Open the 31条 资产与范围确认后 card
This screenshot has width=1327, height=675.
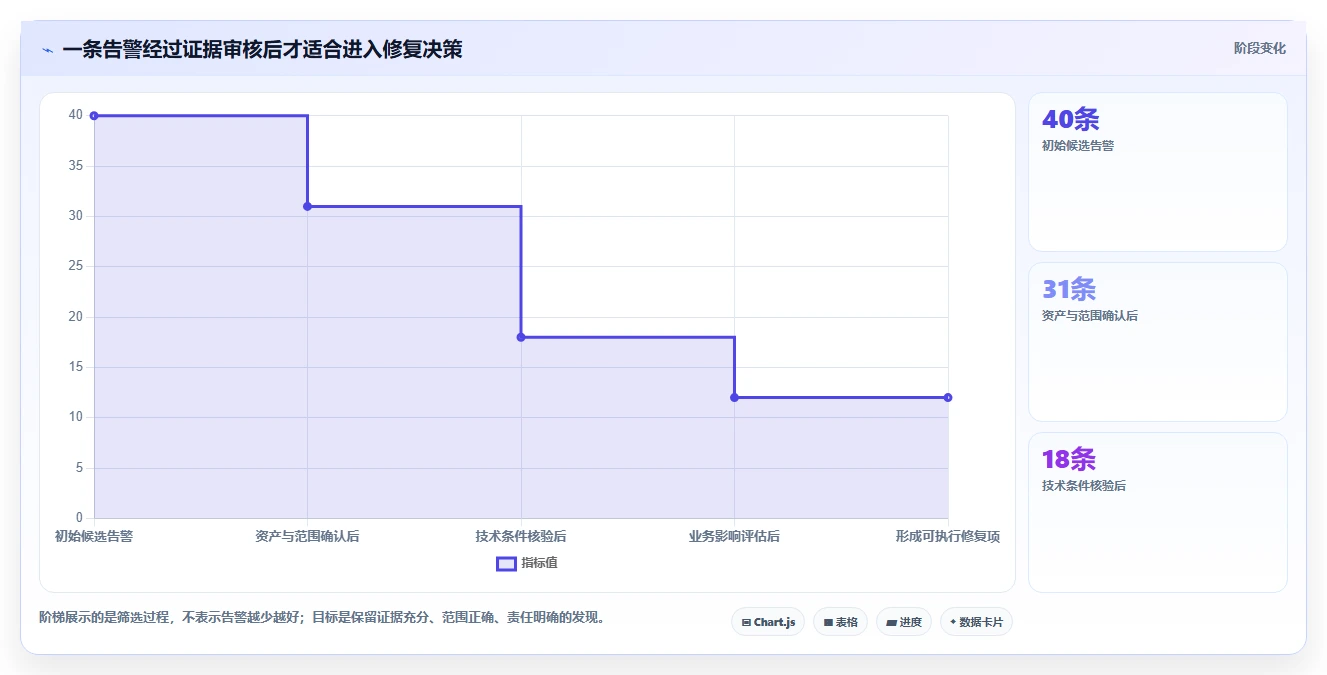click(x=1157, y=342)
